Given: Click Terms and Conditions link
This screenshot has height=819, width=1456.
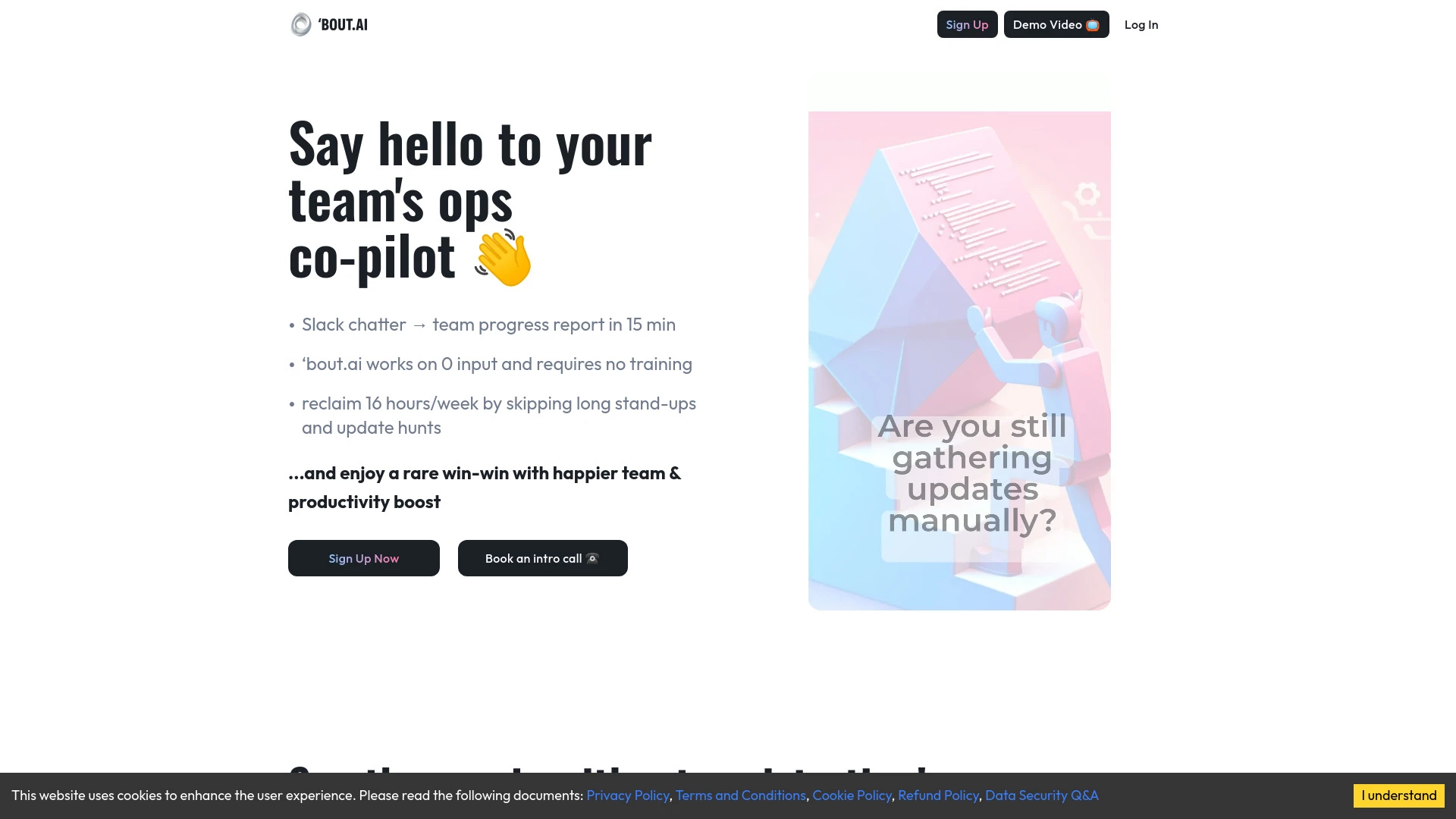Looking at the screenshot, I should (740, 795).
